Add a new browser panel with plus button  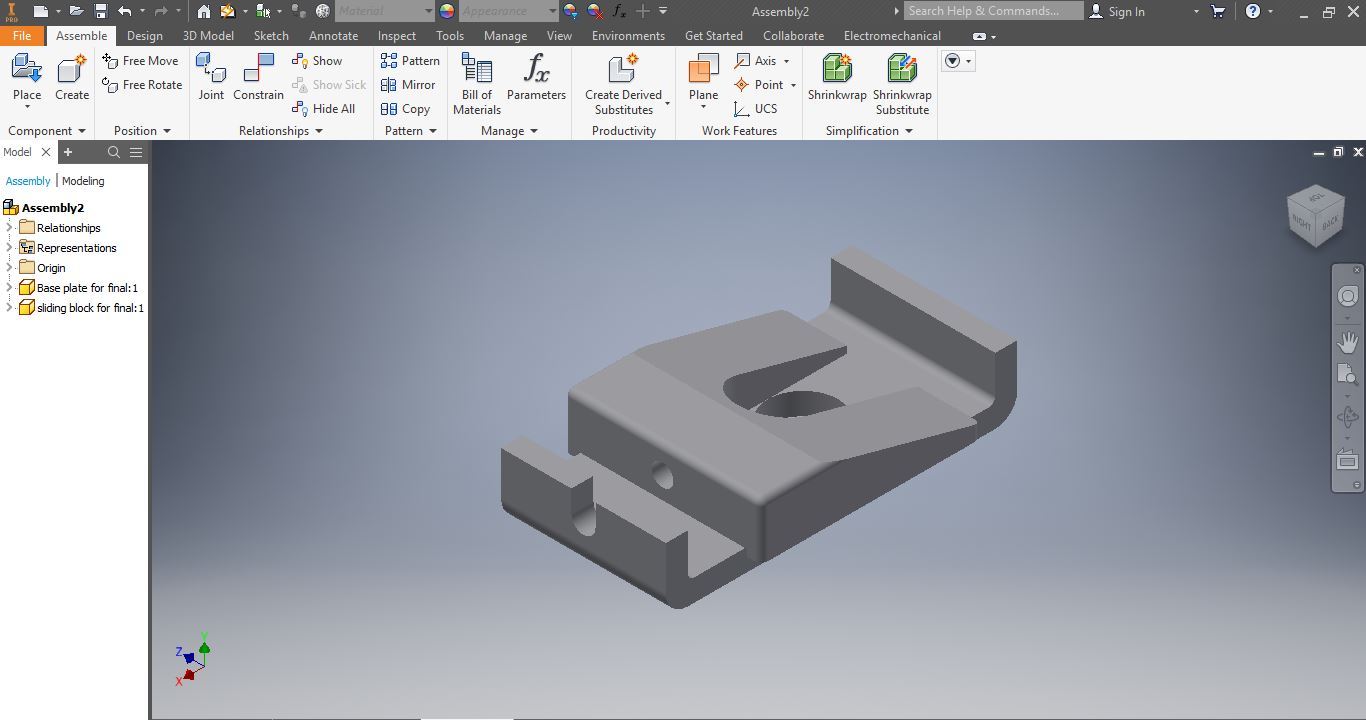tap(68, 152)
